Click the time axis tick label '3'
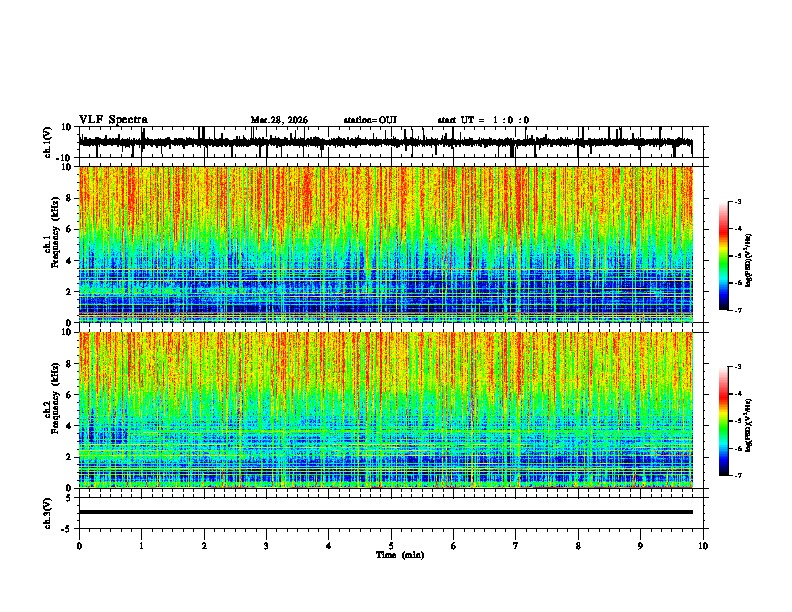Screen dimensions: 792x612 coord(266,546)
